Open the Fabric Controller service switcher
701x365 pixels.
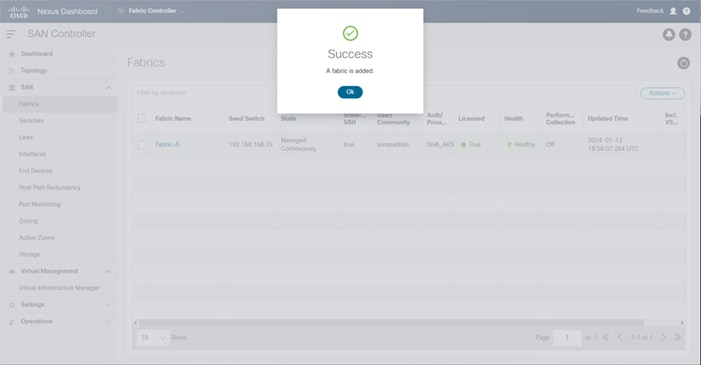coord(152,11)
